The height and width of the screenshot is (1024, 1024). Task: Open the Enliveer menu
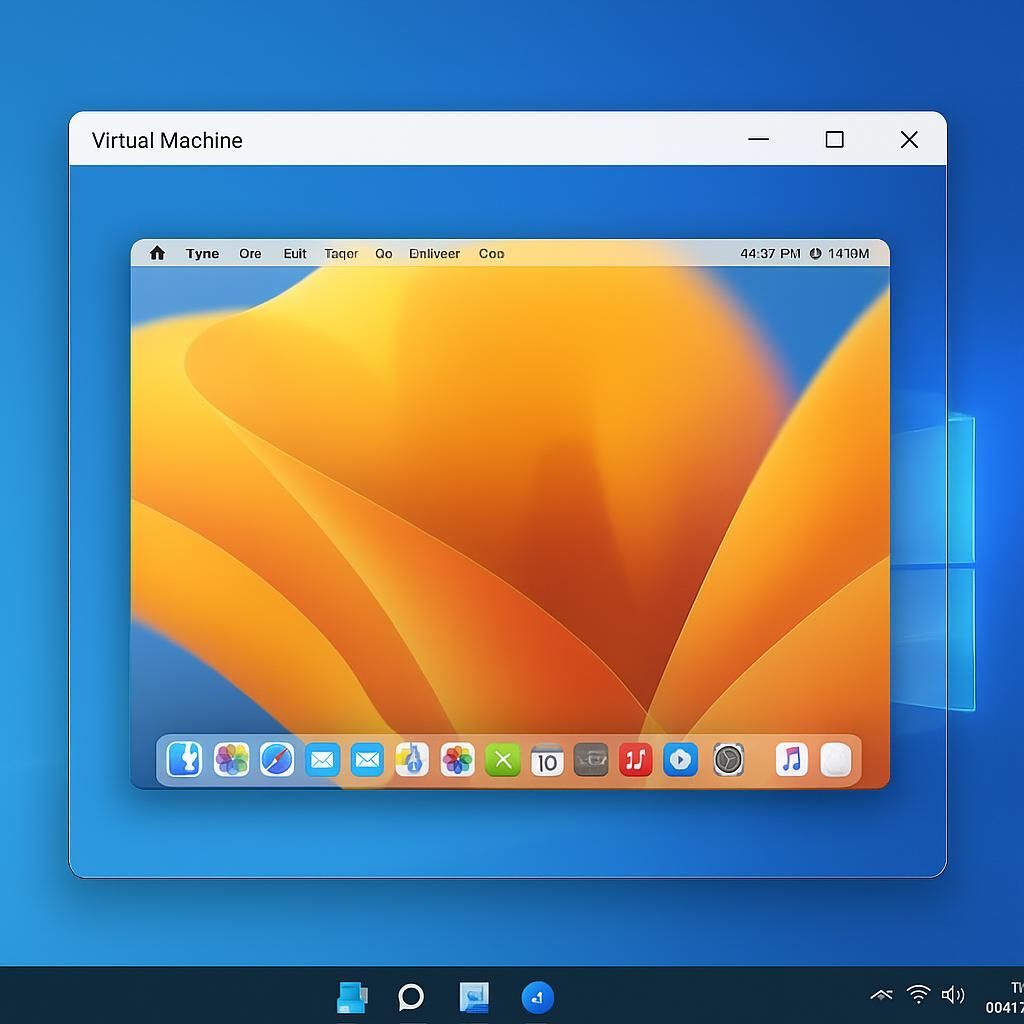[434, 254]
